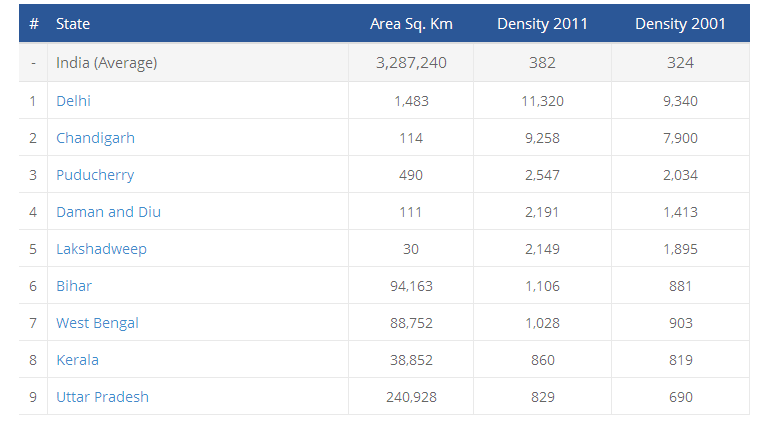
Task: Open the West Bengal link
Action: click(x=98, y=323)
